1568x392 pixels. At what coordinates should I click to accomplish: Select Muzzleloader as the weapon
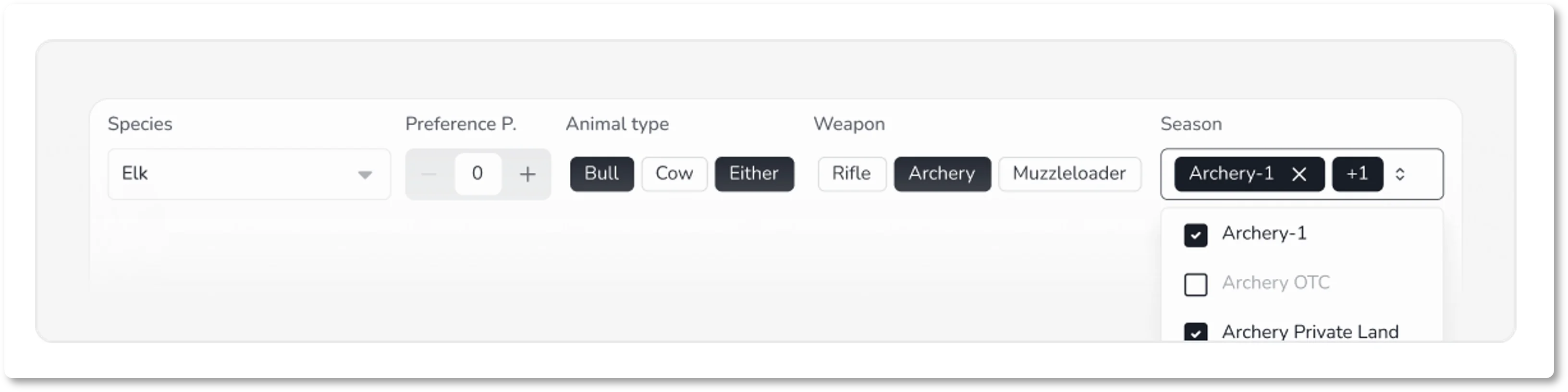(1069, 175)
